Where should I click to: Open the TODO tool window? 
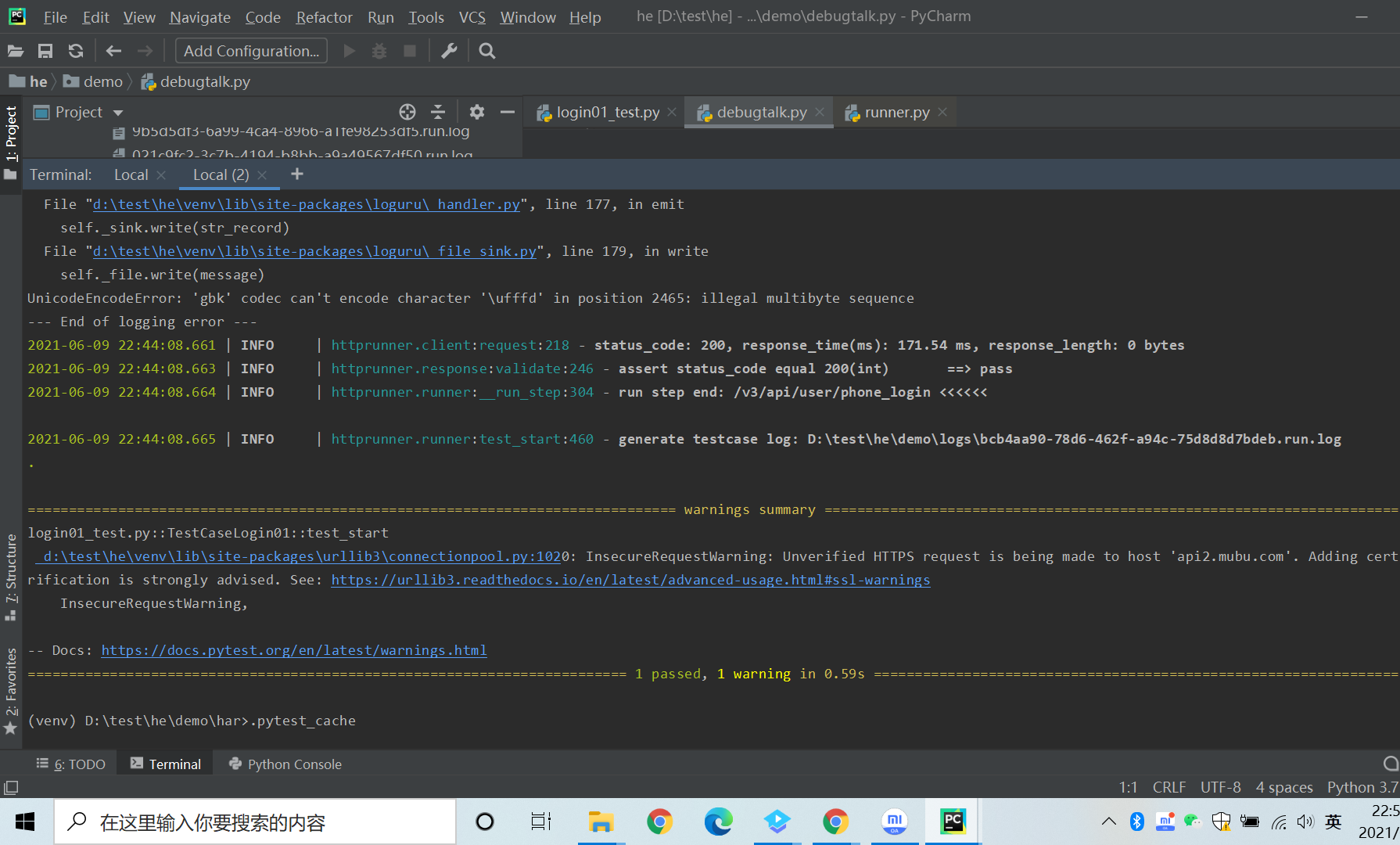point(70,764)
